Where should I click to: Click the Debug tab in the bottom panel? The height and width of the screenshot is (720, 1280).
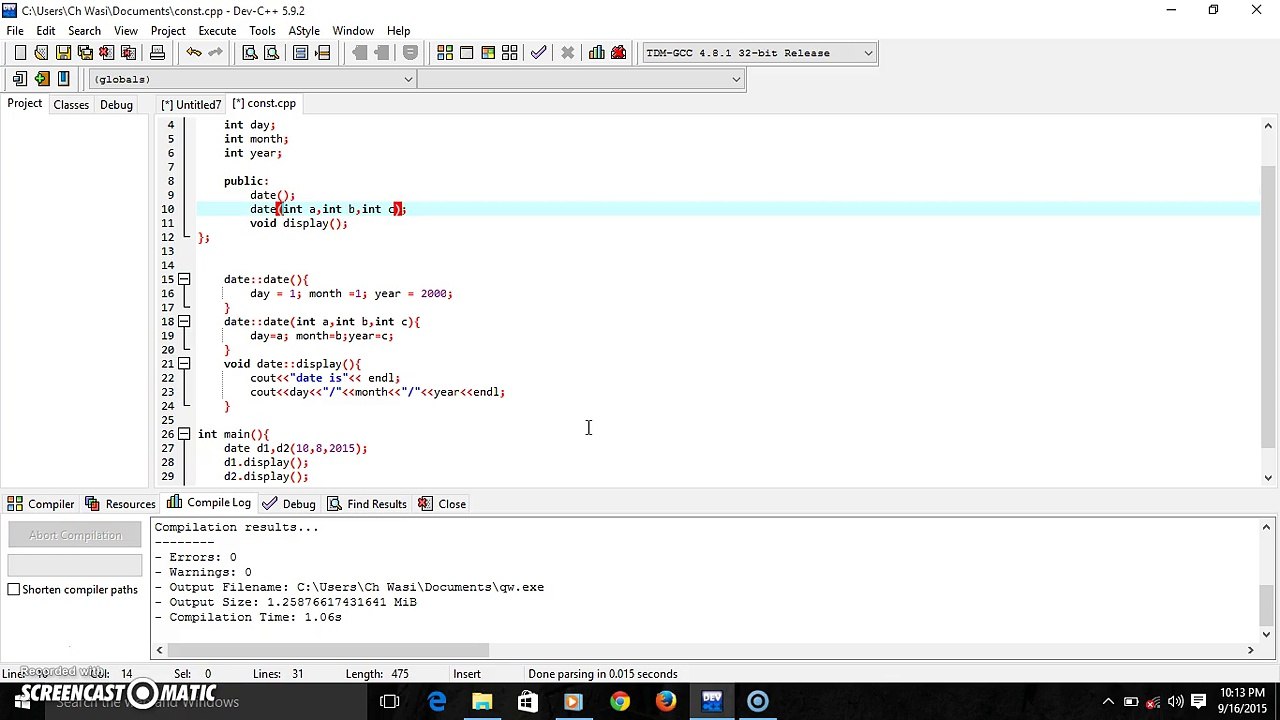pos(288,504)
